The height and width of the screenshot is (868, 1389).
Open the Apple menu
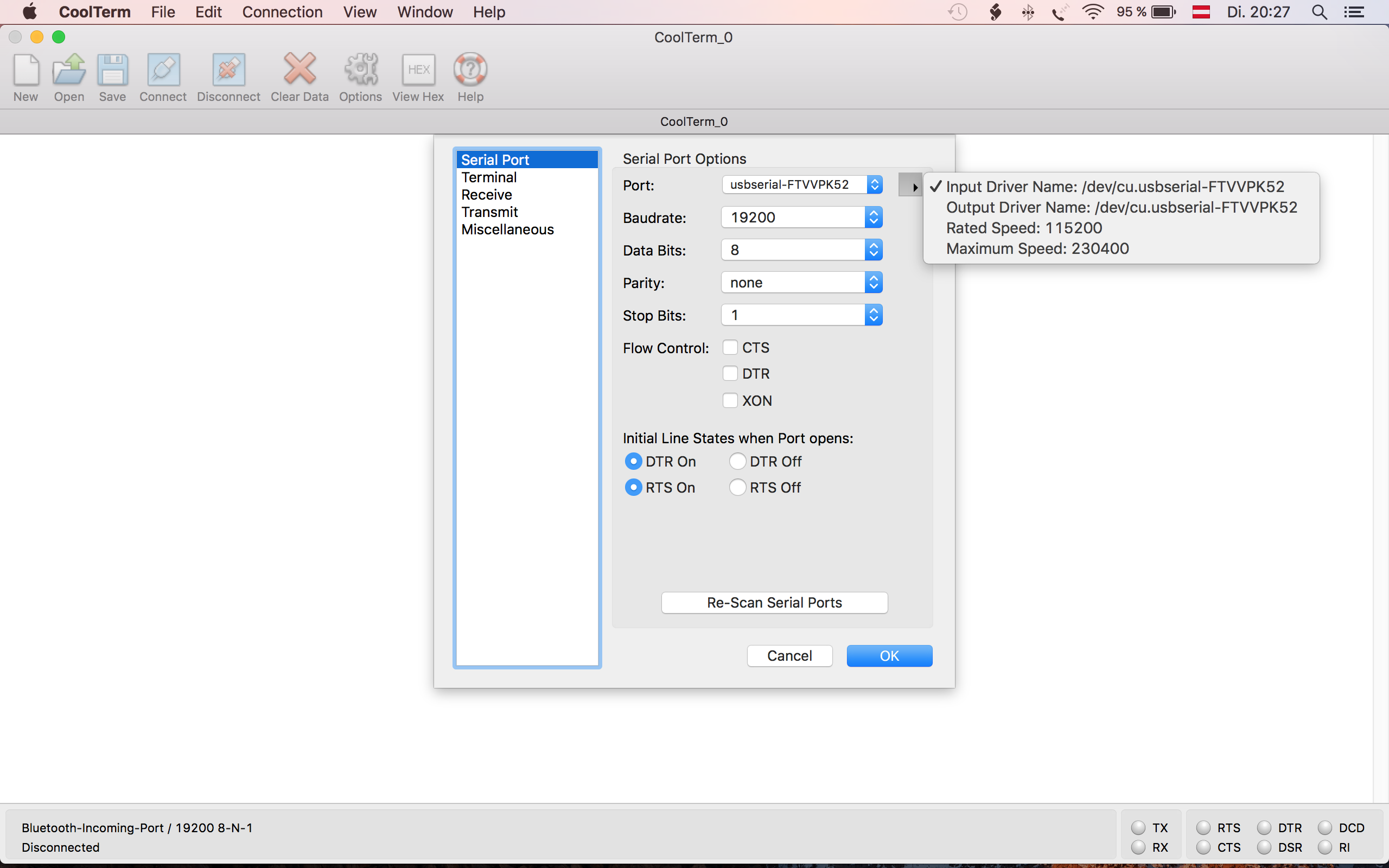click(x=30, y=12)
